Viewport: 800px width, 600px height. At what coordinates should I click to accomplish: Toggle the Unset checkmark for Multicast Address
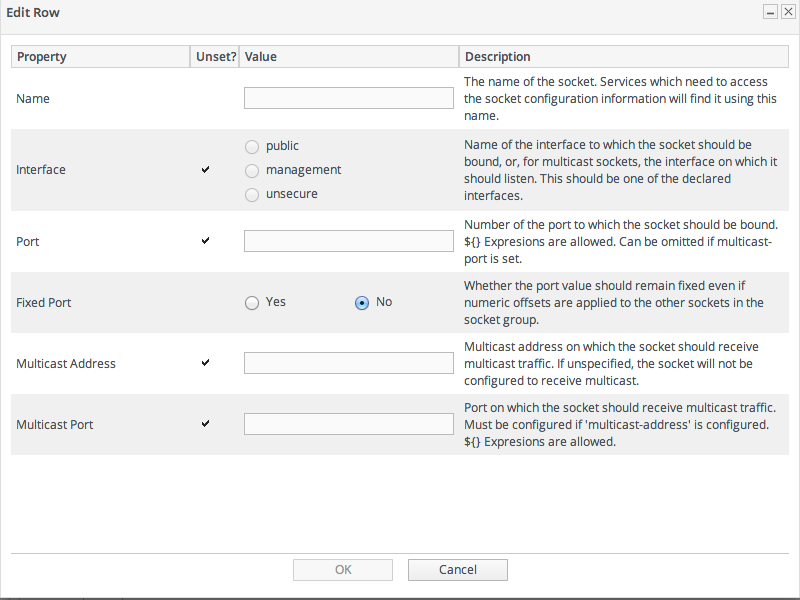pyautogui.click(x=206, y=363)
